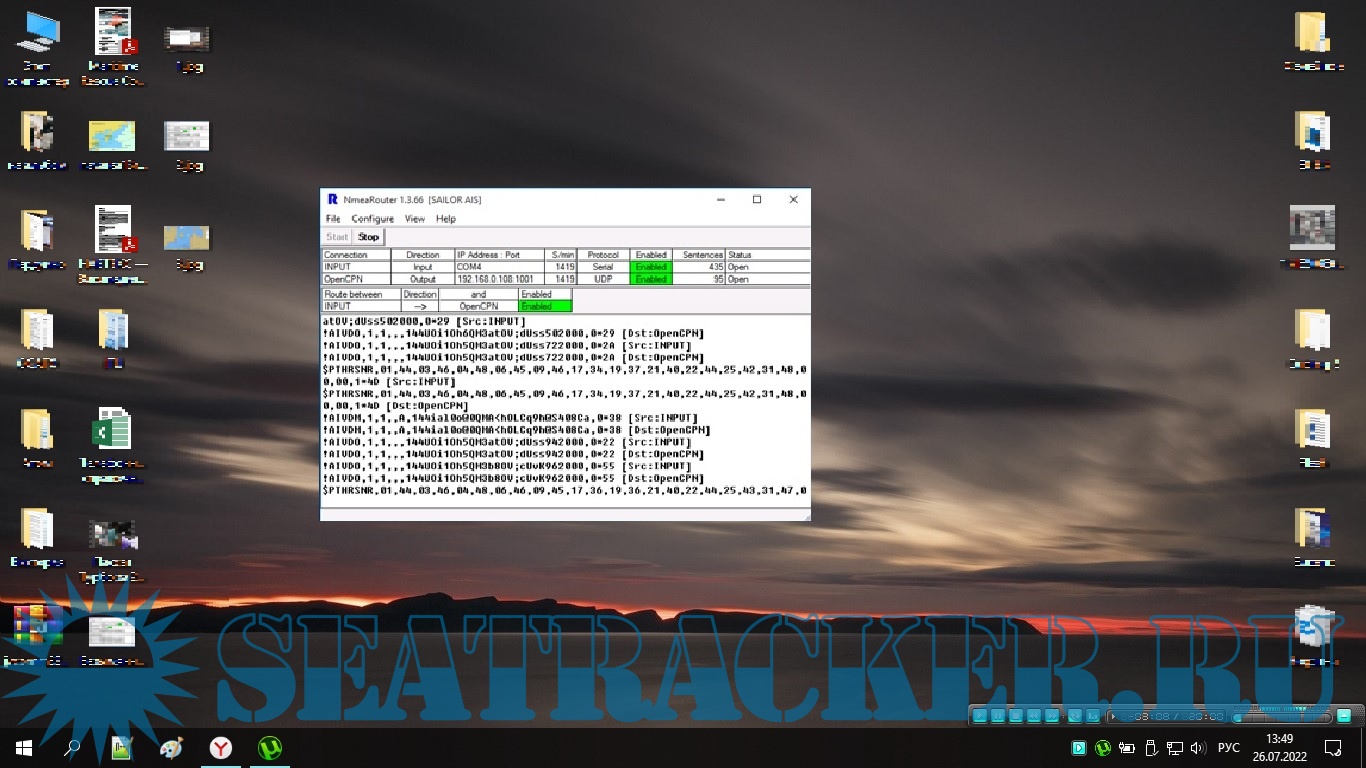Expand the media player with the up-arrow button
This screenshot has height=768, width=1366.
1346,716
